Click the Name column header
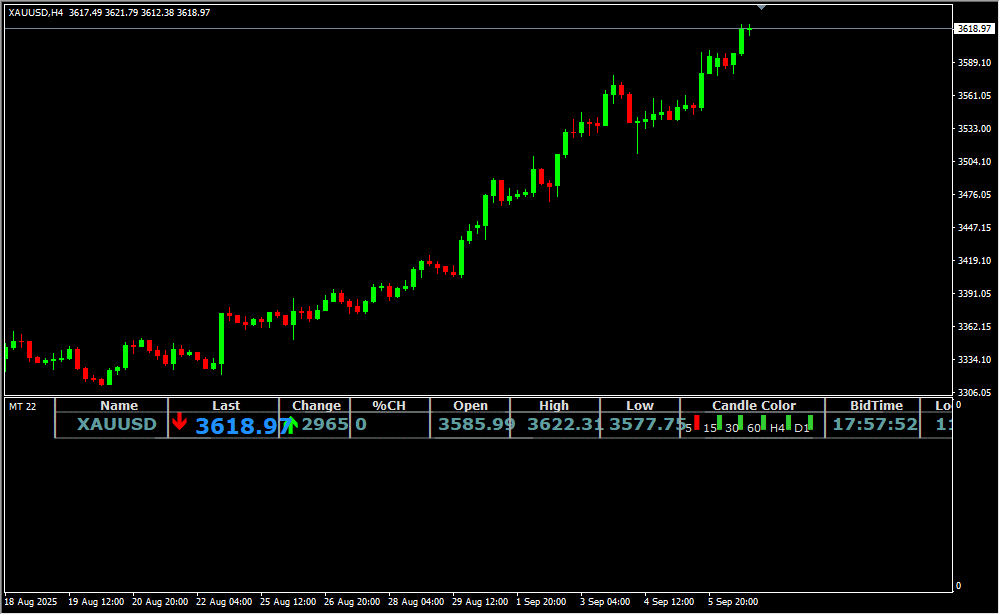This screenshot has width=1000, height=615. tap(119, 405)
